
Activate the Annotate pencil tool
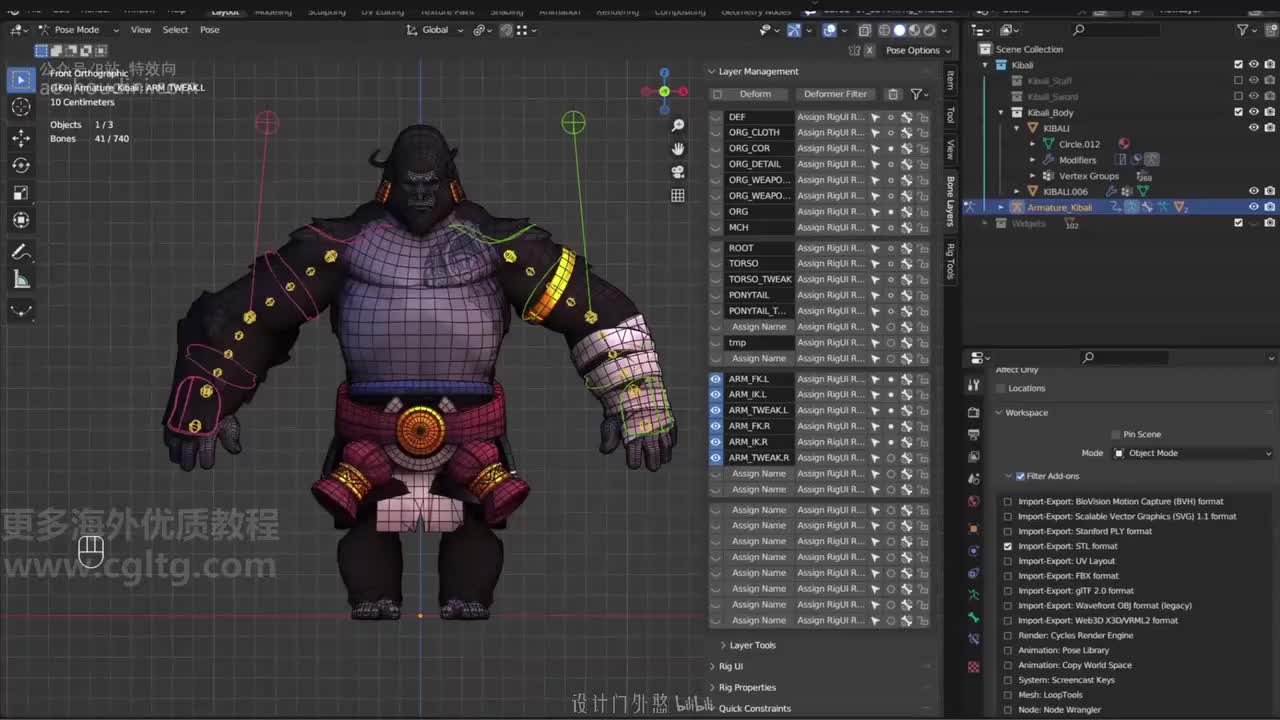[x=21, y=252]
